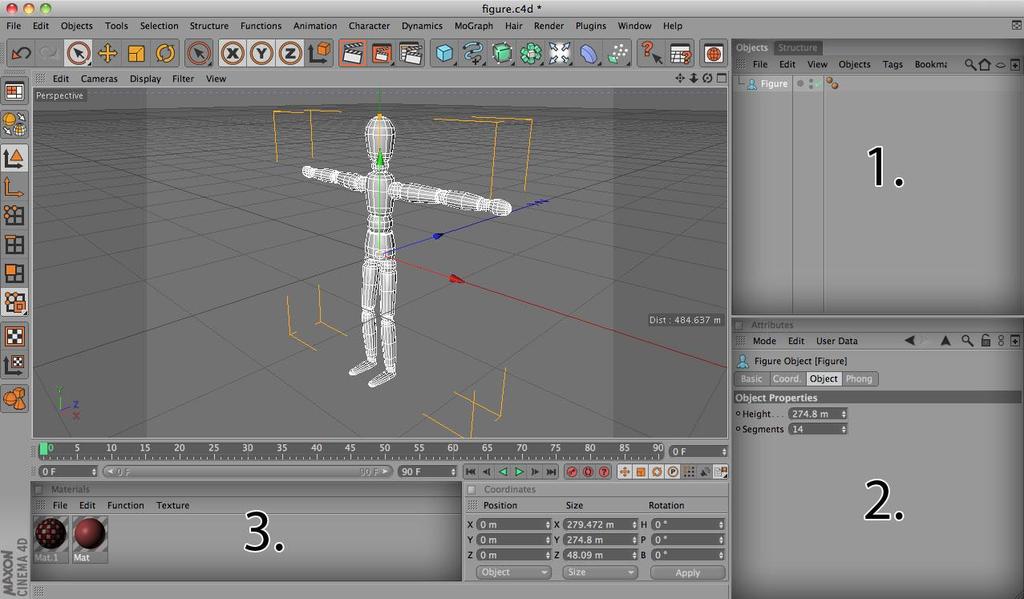Viewport: 1024px width, 599px height.
Task: Click the eye icon in Objects panel
Action: tap(1000, 65)
